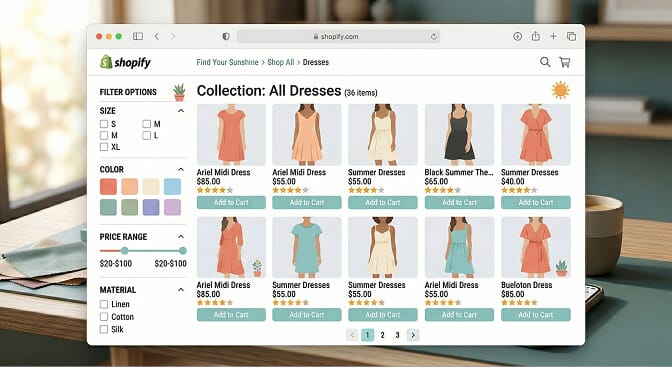This screenshot has height=367, width=672.
Task: Click the FILTER OPTIONS heading
Action: click(x=128, y=92)
